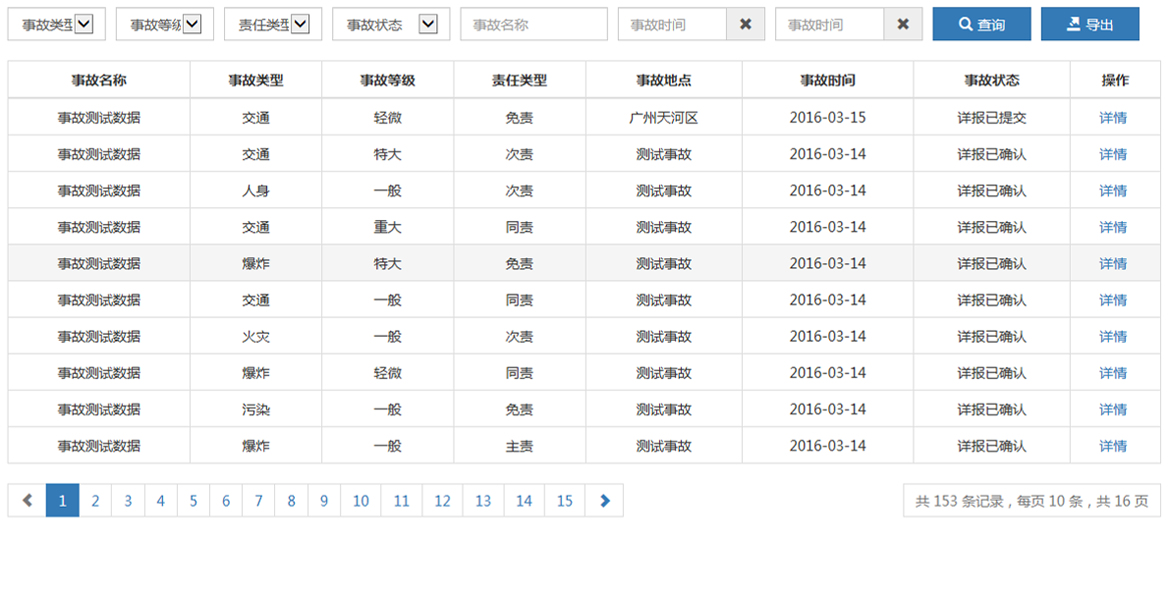Open the 事故类型 filter dropdown
Screen dimensions: 1170x600
point(57,24)
